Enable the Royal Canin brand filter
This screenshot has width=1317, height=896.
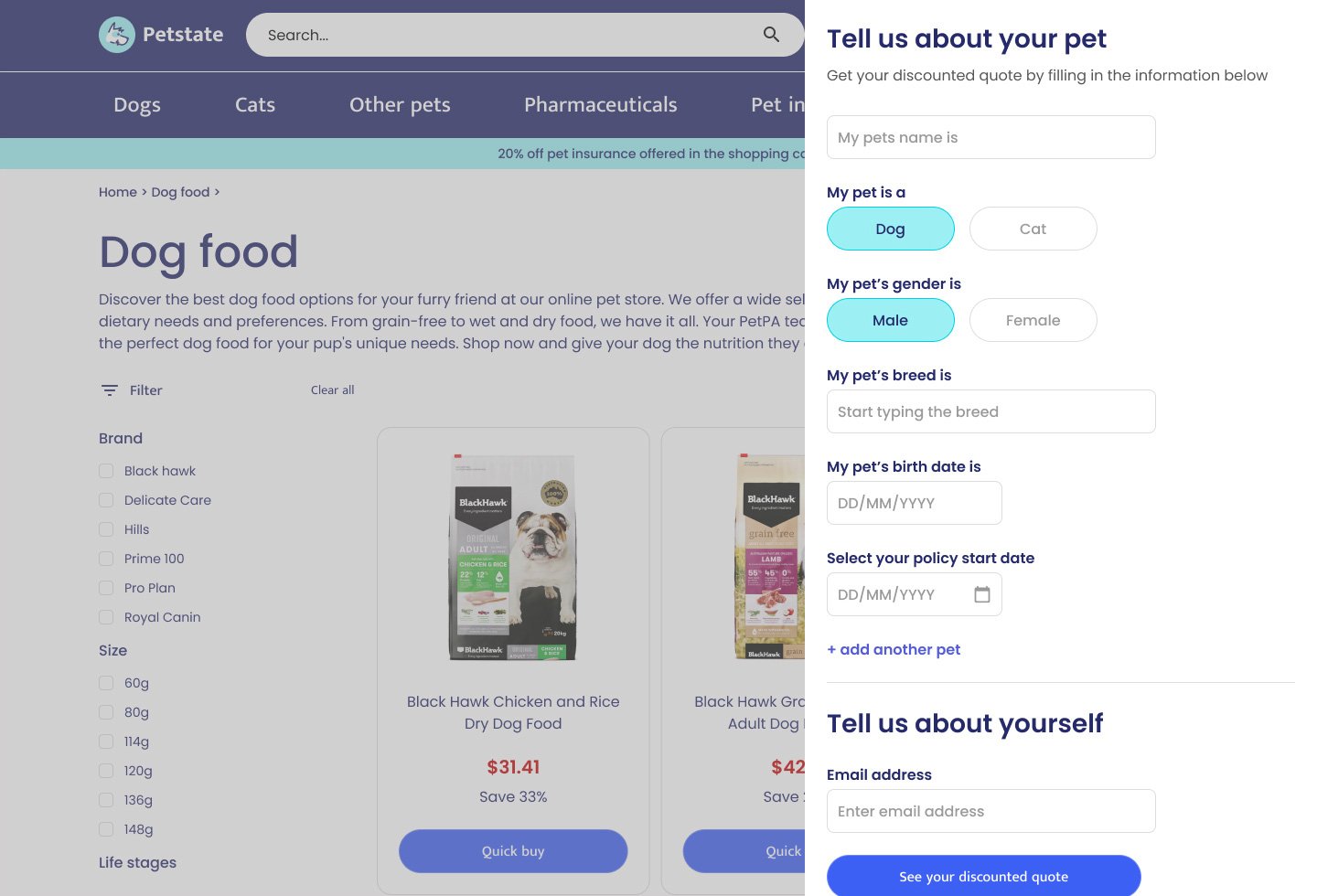(106, 617)
